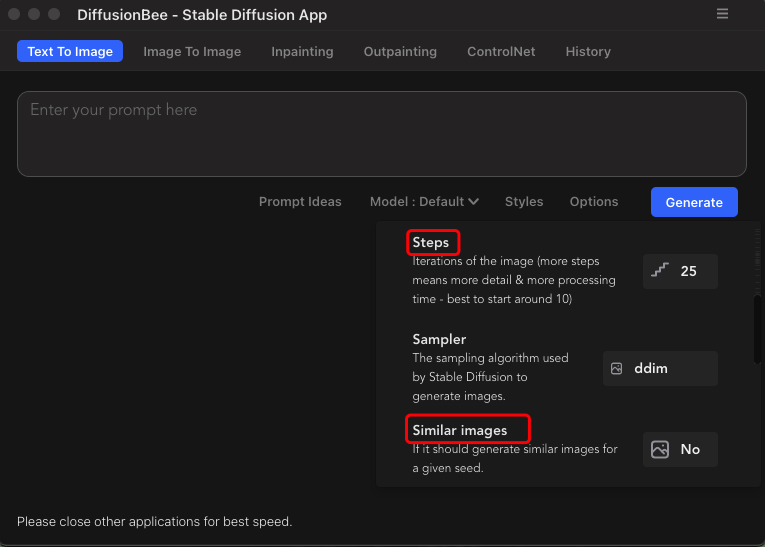Click the steps staircase icon
The height and width of the screenshot is (547, 765).
coord(660,270)
